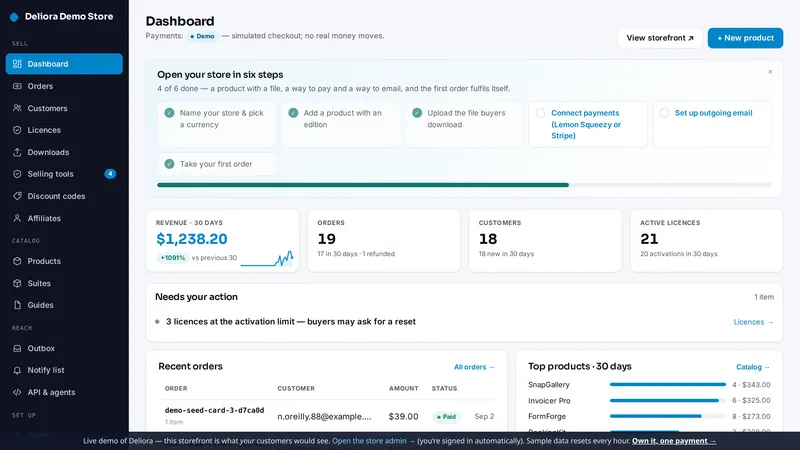Click the Discount codes tag icon
Image resolution: width=800 pixels, height=450 pixels.
[17, 196]
